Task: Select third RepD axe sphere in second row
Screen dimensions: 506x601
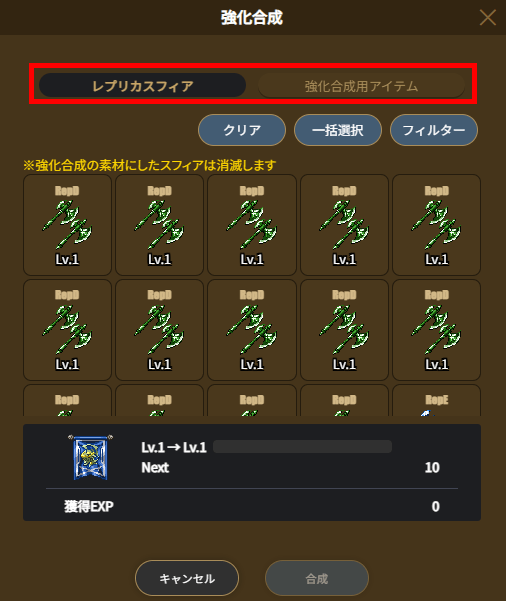Action: [x=252, y=330]
